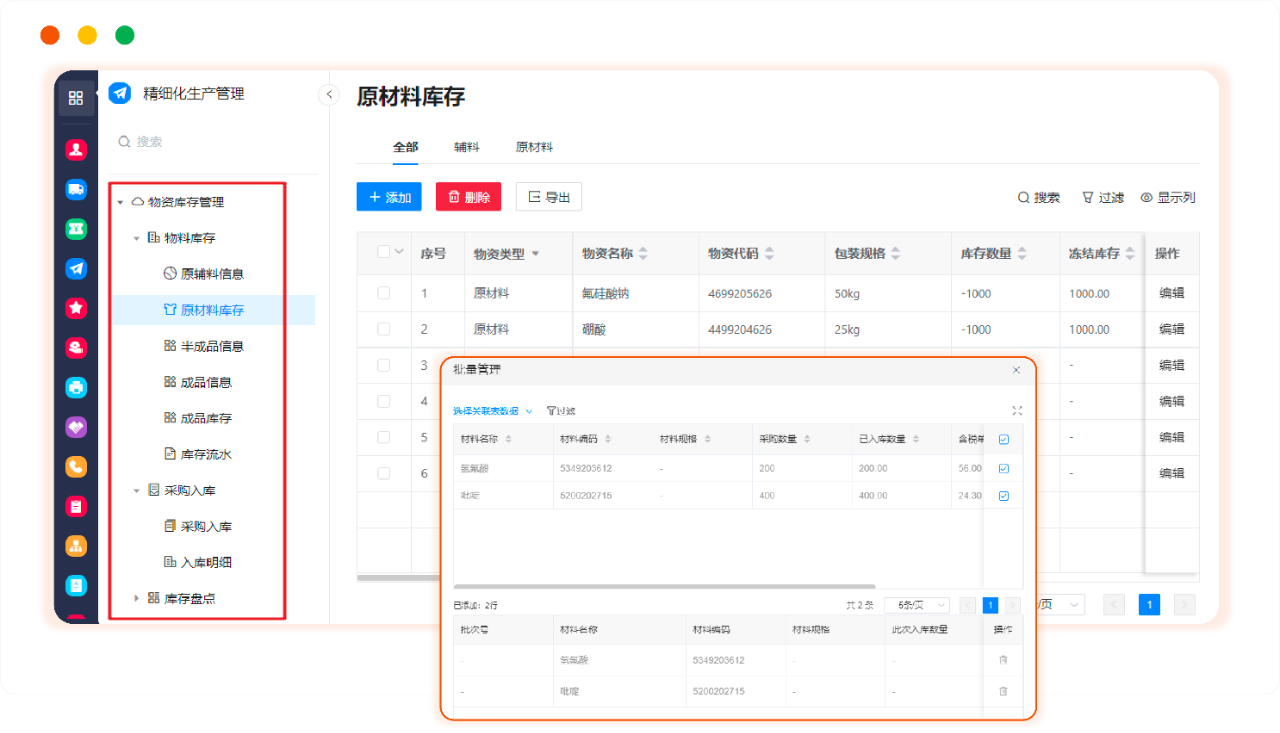Screen dimensions: 1280x733
Task: Open the dropdown arrow beside the header checkbox
Action: (x=400, y=252)
